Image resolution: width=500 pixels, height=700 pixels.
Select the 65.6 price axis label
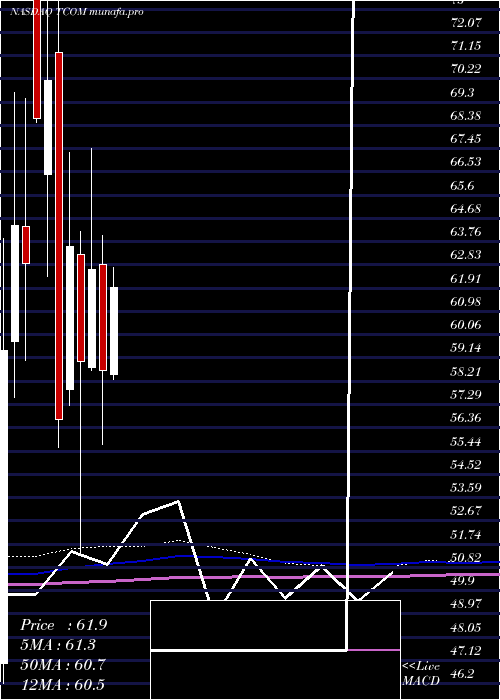[x=463, y=185]
